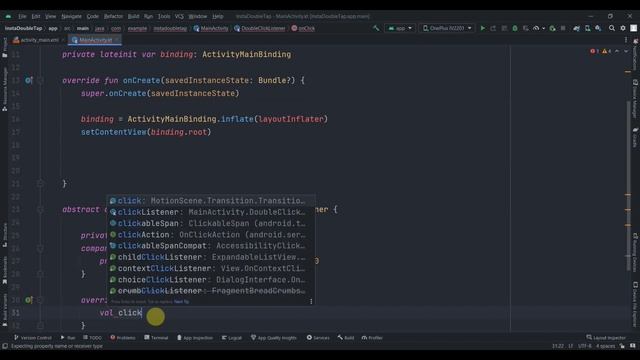Click DoubleClickListener breadcrumb item

260,29
